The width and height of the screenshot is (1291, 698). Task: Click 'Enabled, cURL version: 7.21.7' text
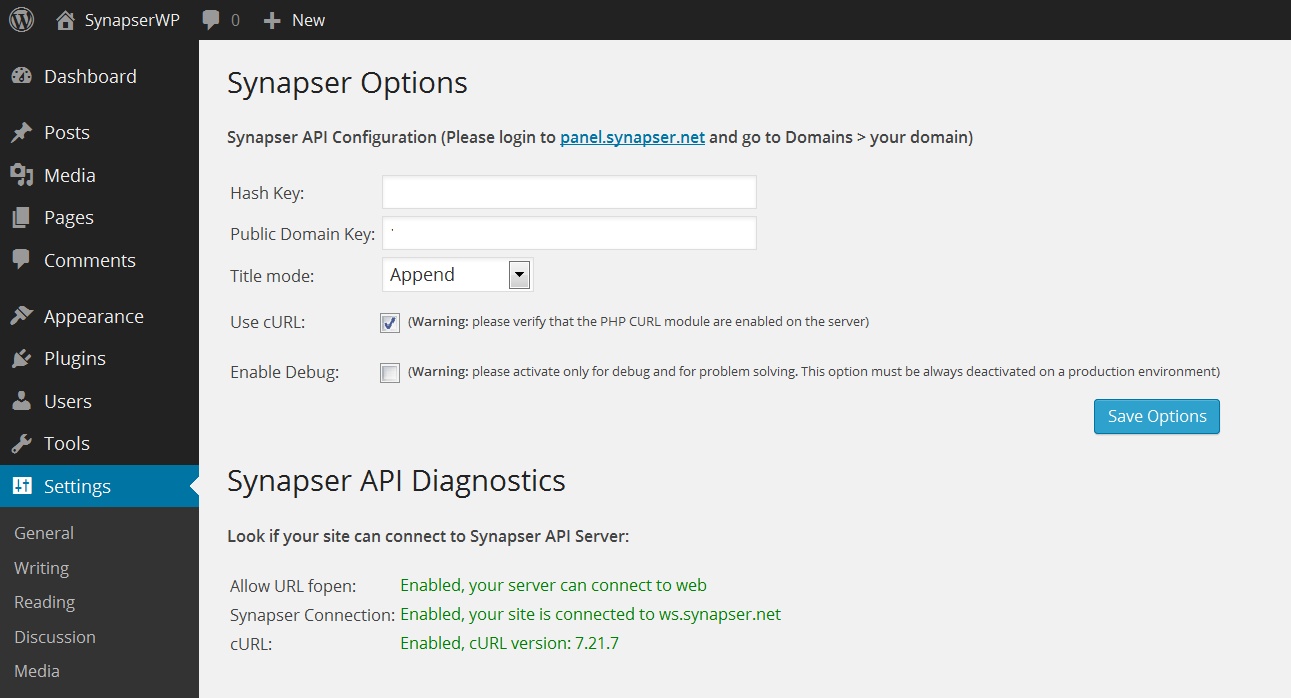click(x=509, y=643)
